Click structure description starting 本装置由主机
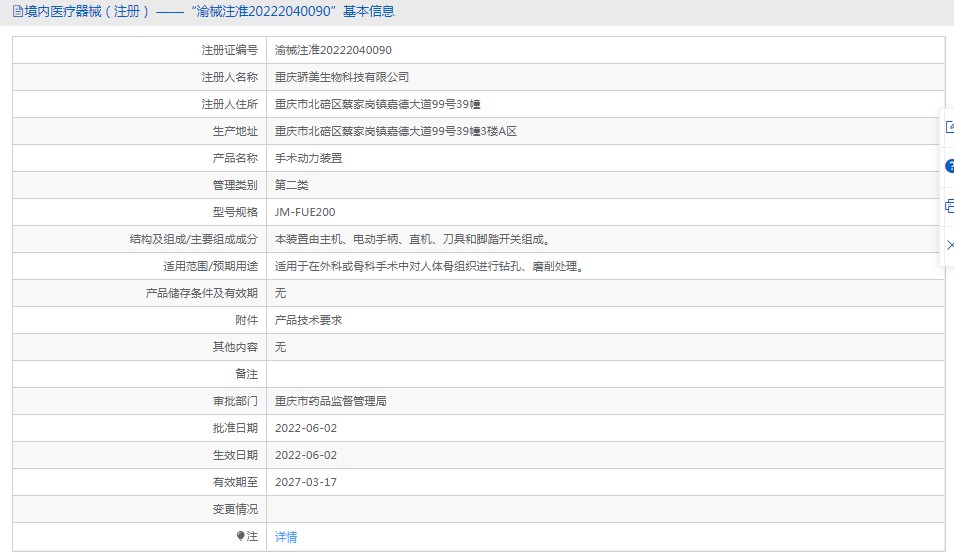The image size is (954, 559). [414, 239]
